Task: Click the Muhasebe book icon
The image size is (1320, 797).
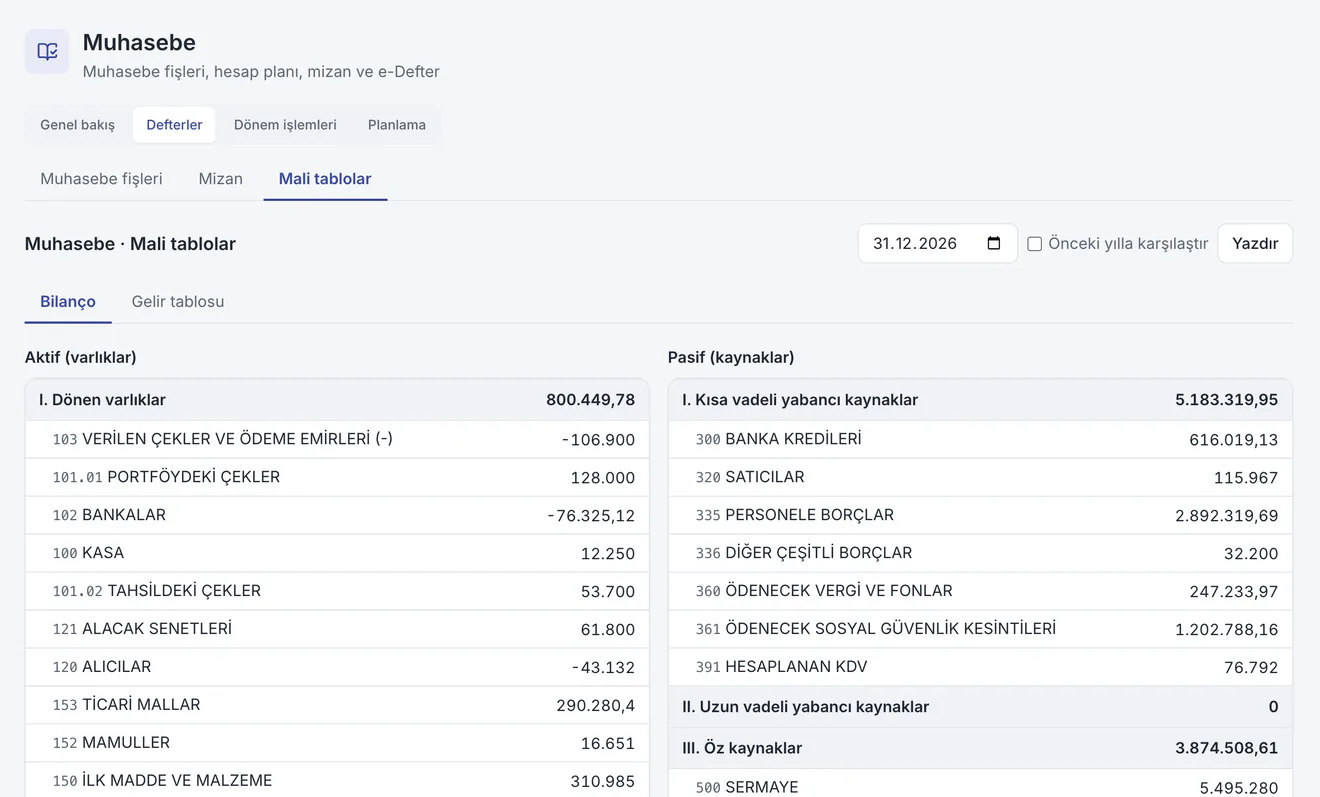Action: click(x=47, y=51)
